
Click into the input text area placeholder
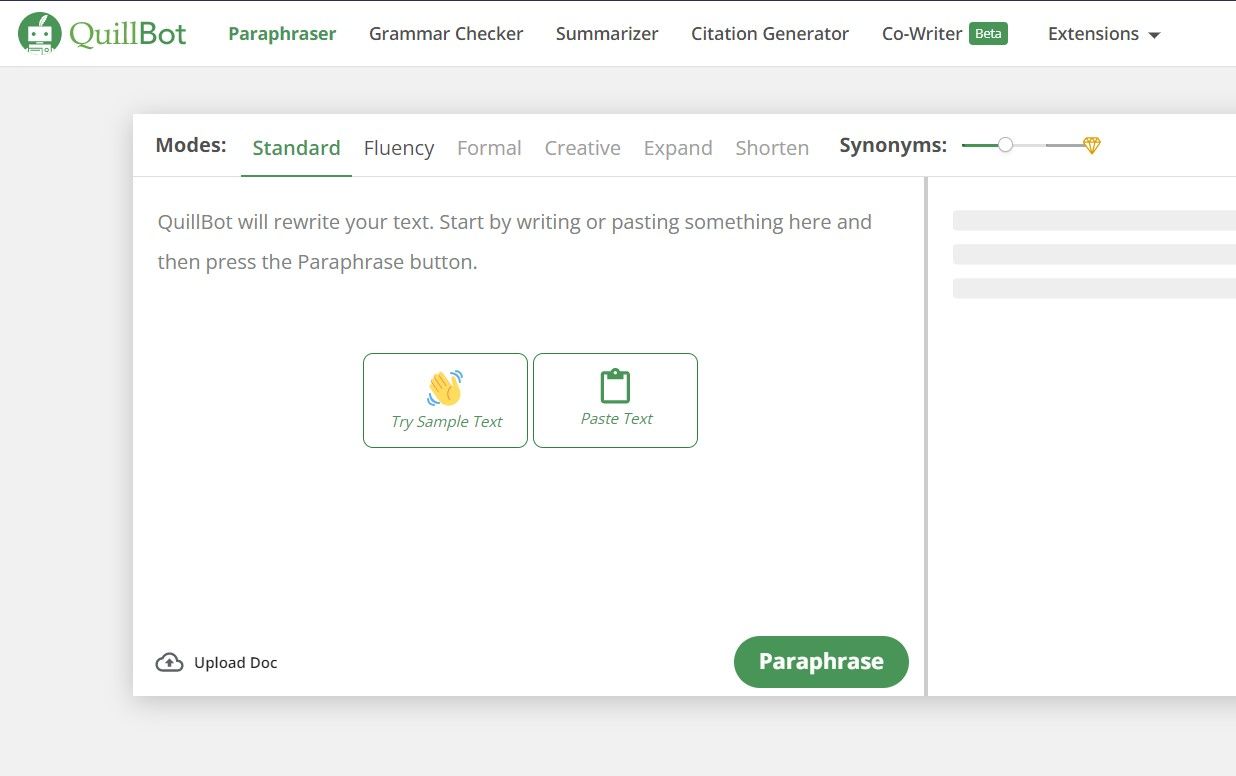515,242
